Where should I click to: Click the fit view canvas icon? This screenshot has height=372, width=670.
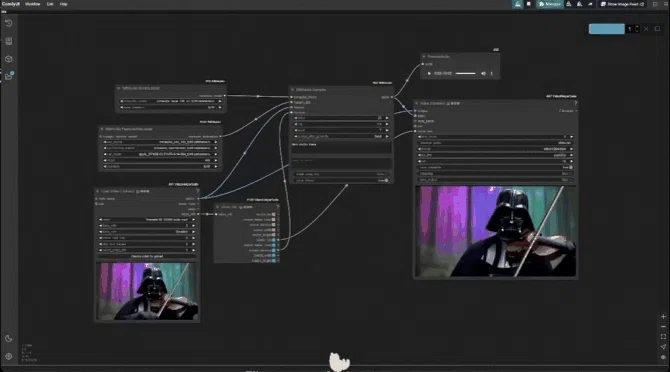click(x=663, y=337)
